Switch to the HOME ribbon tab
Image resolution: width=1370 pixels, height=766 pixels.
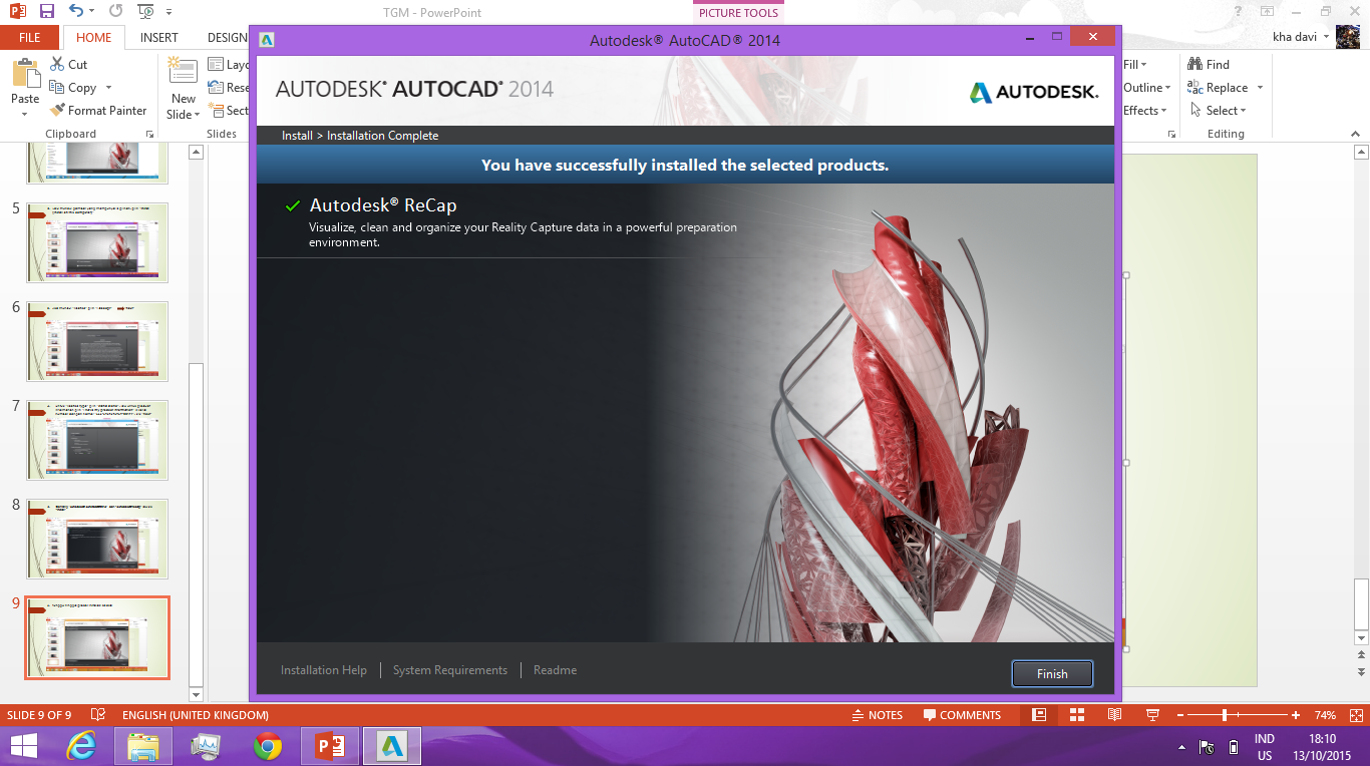pyautogui.click(x=93, y=37)
